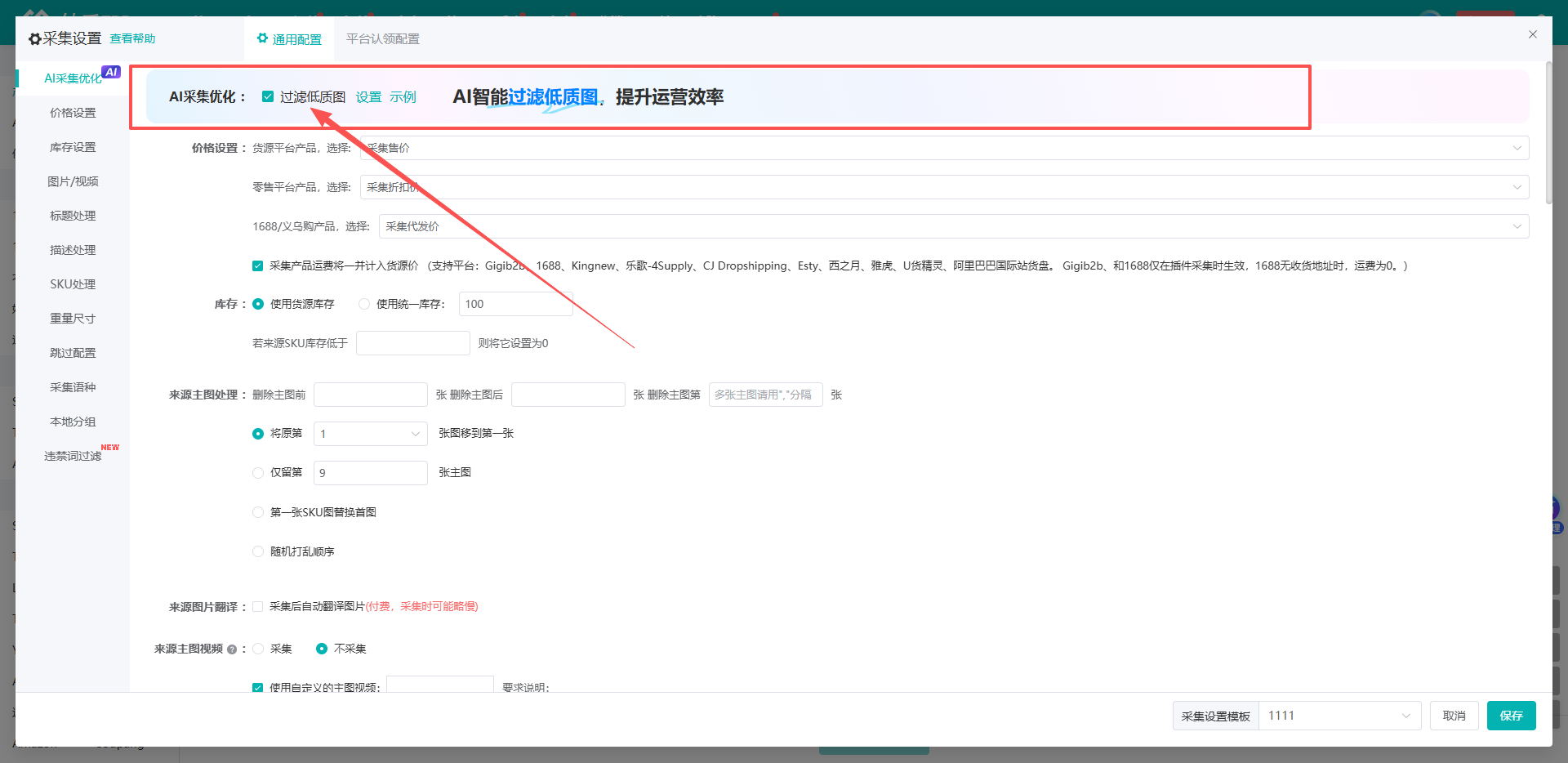Screen dimensions: 1568x763
Task: Select 不采集 radio for 来源主图视频
Action: 322,649
